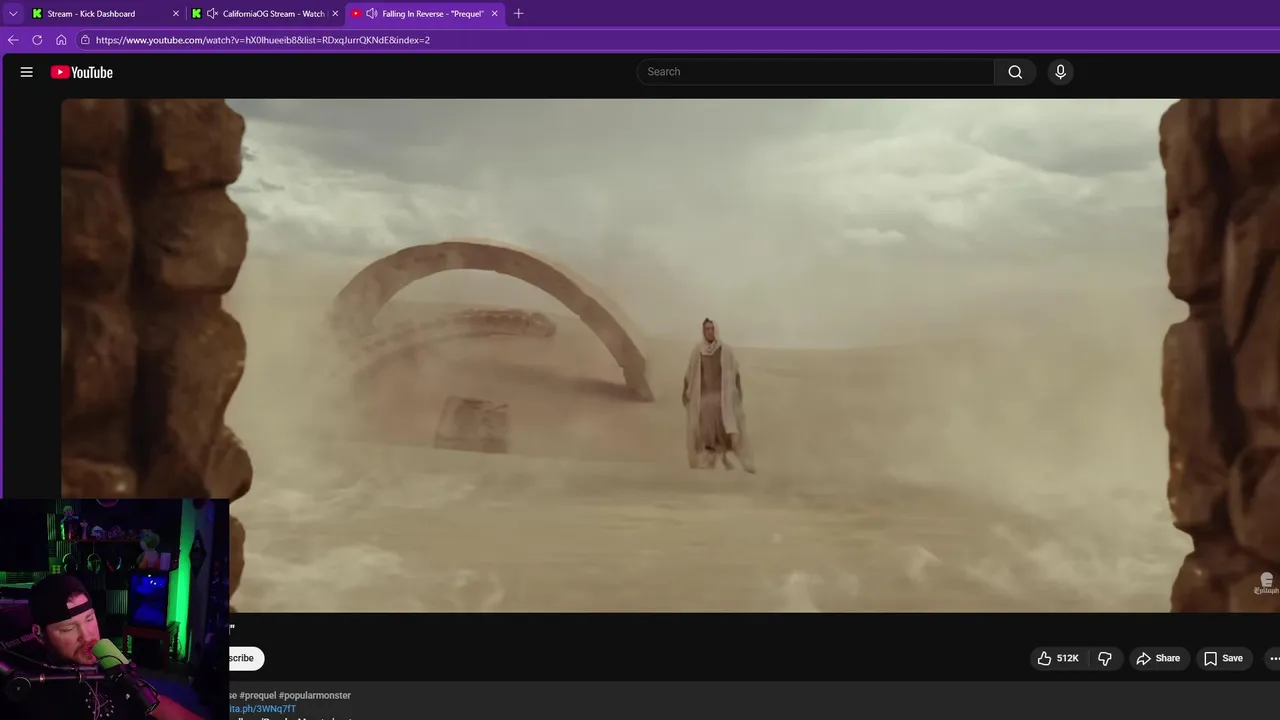Open the more actions three-dot menu
Screen dimensions: 1280x720
tap(1273, 658)
